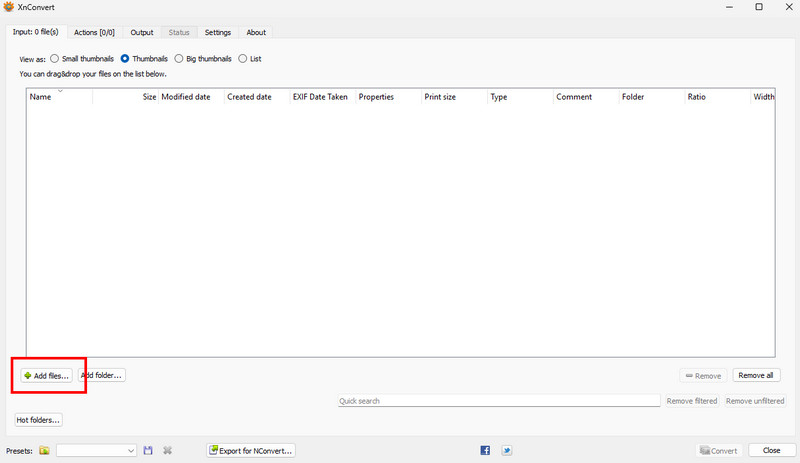This screenshot has height=463, width=800.
Task: Click Add files button
Action: (45, 376)
